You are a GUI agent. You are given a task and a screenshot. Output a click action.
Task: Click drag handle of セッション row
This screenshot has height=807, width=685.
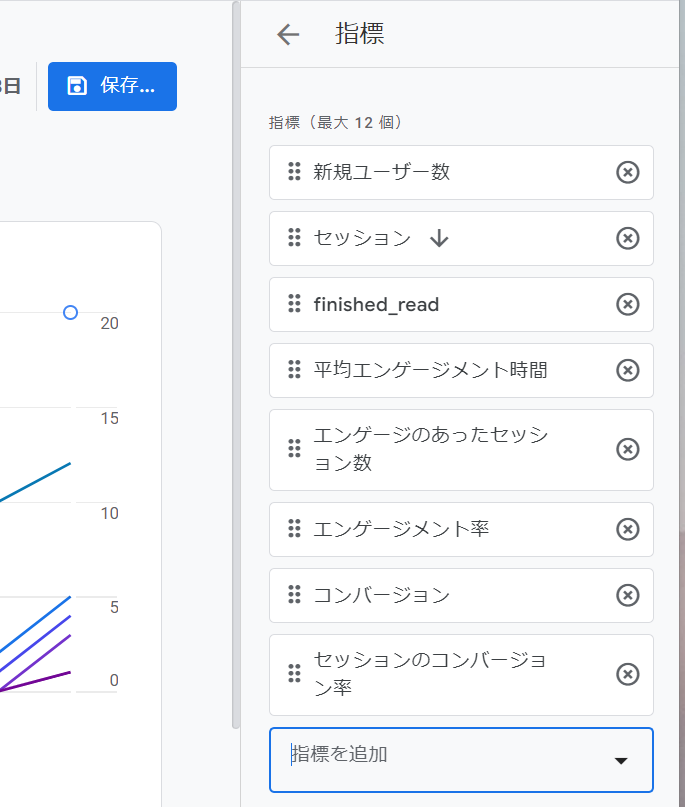[294, 237]
